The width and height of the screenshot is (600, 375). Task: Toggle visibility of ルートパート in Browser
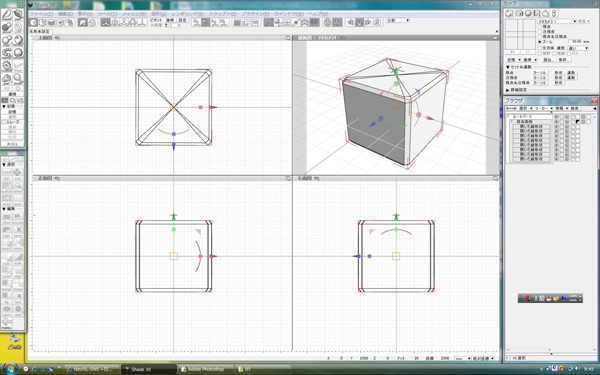(556, 116)
